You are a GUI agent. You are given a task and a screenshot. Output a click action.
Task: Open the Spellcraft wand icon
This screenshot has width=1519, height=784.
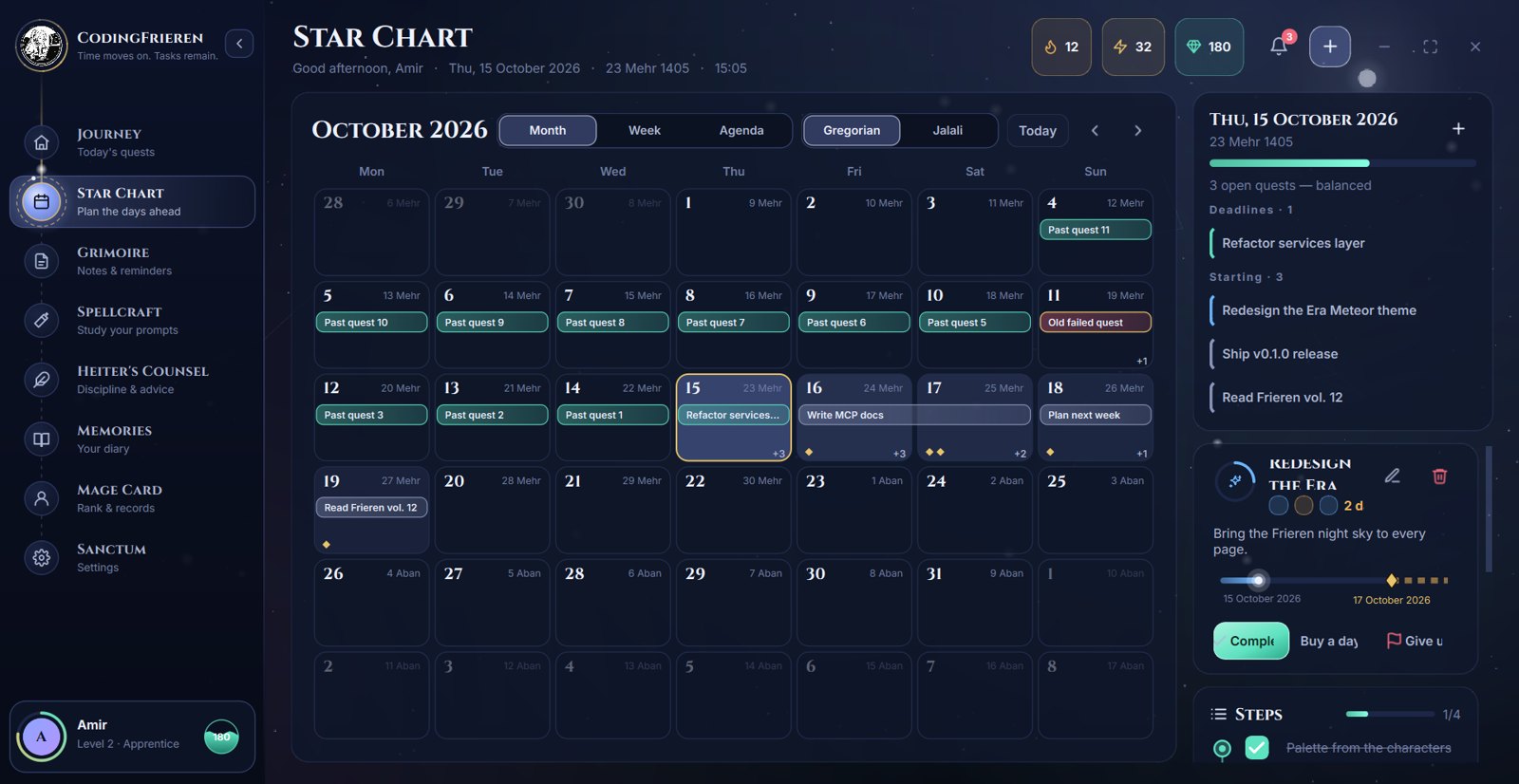41,321
